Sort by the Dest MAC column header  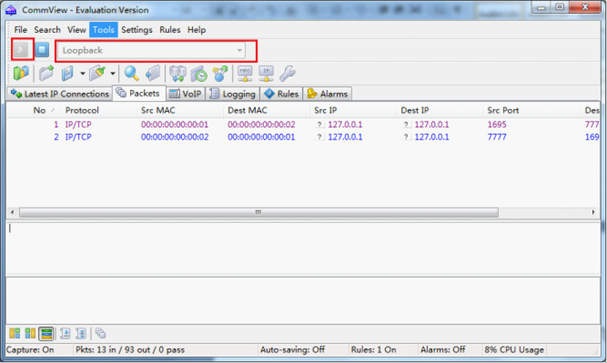pos(247,110)
